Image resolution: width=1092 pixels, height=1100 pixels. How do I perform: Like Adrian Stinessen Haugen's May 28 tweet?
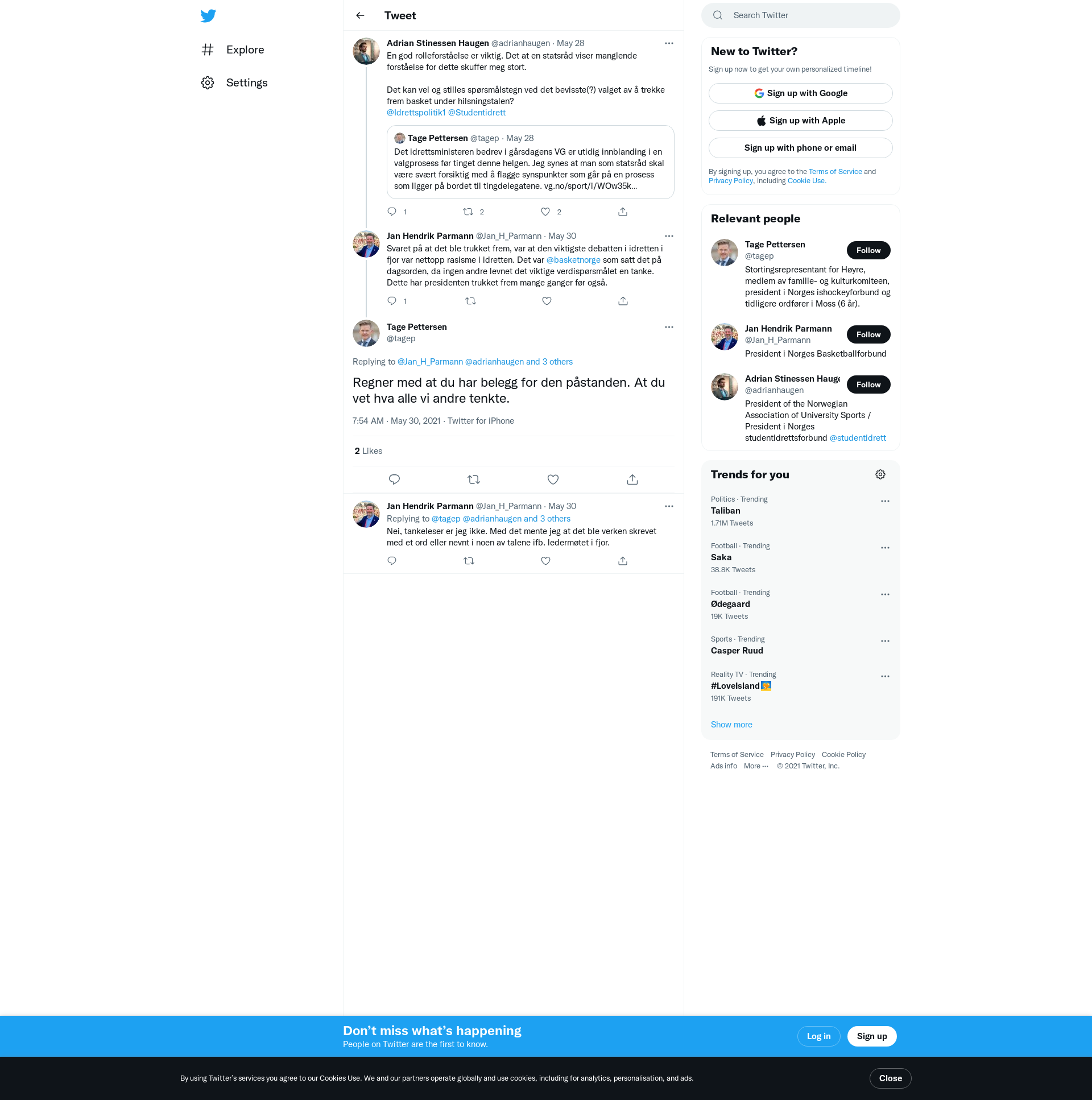(x=545, y=212)
